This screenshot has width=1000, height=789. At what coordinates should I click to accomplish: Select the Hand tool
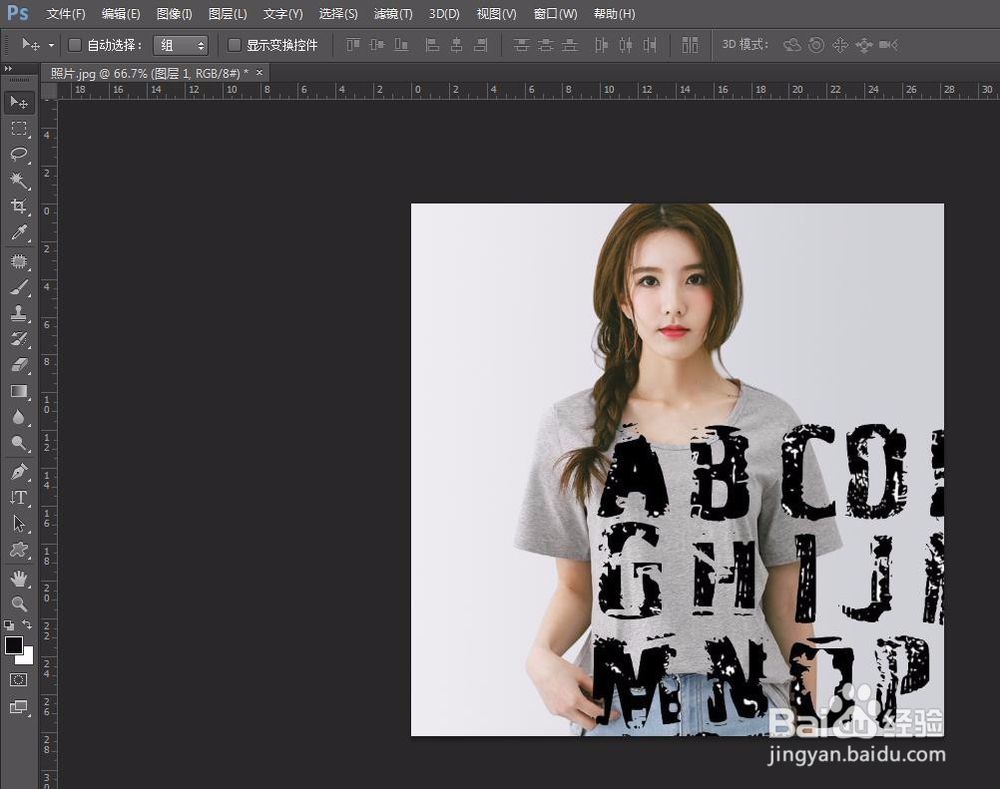pos(19,578)
